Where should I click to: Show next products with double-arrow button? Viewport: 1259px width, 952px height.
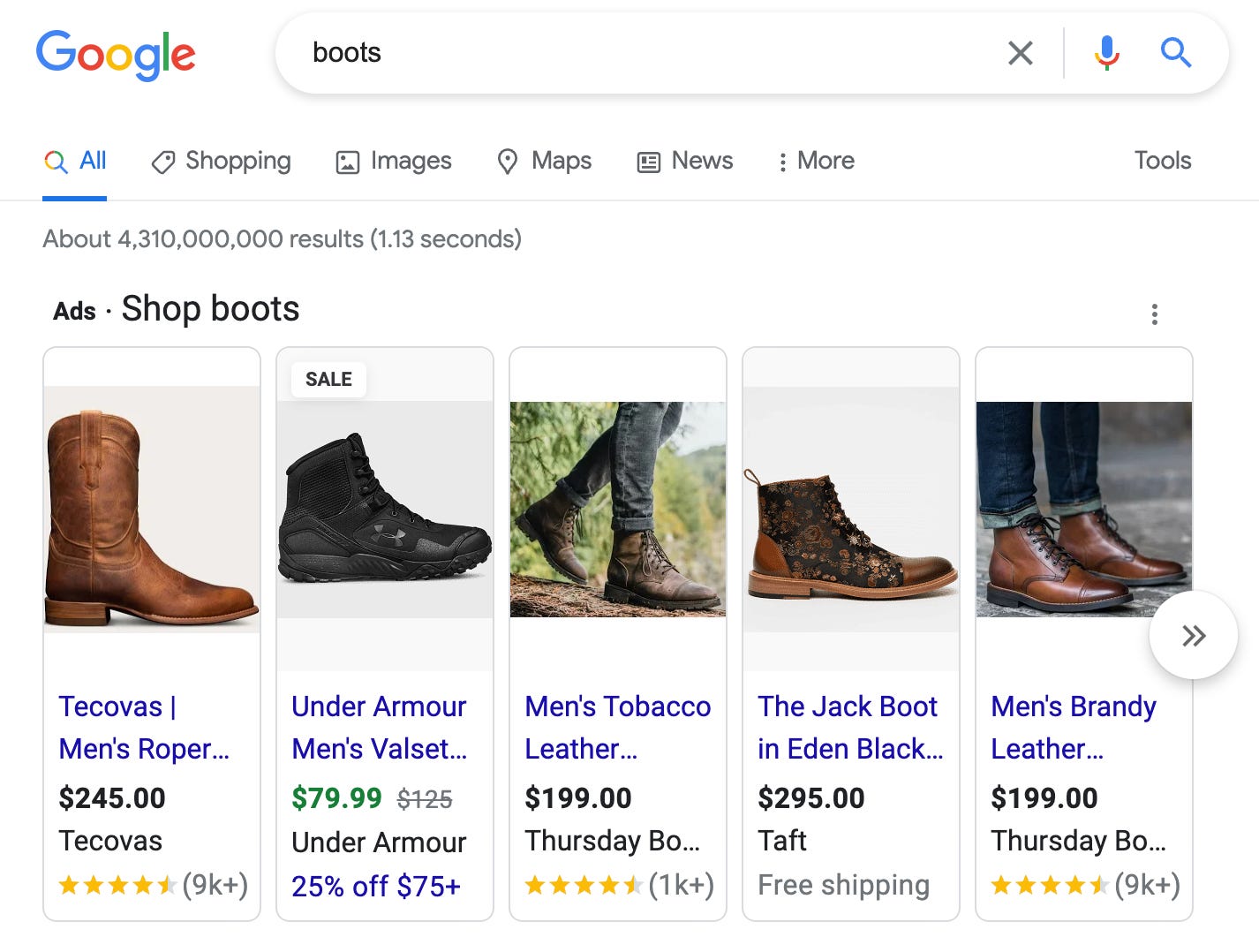[1194, 635]
